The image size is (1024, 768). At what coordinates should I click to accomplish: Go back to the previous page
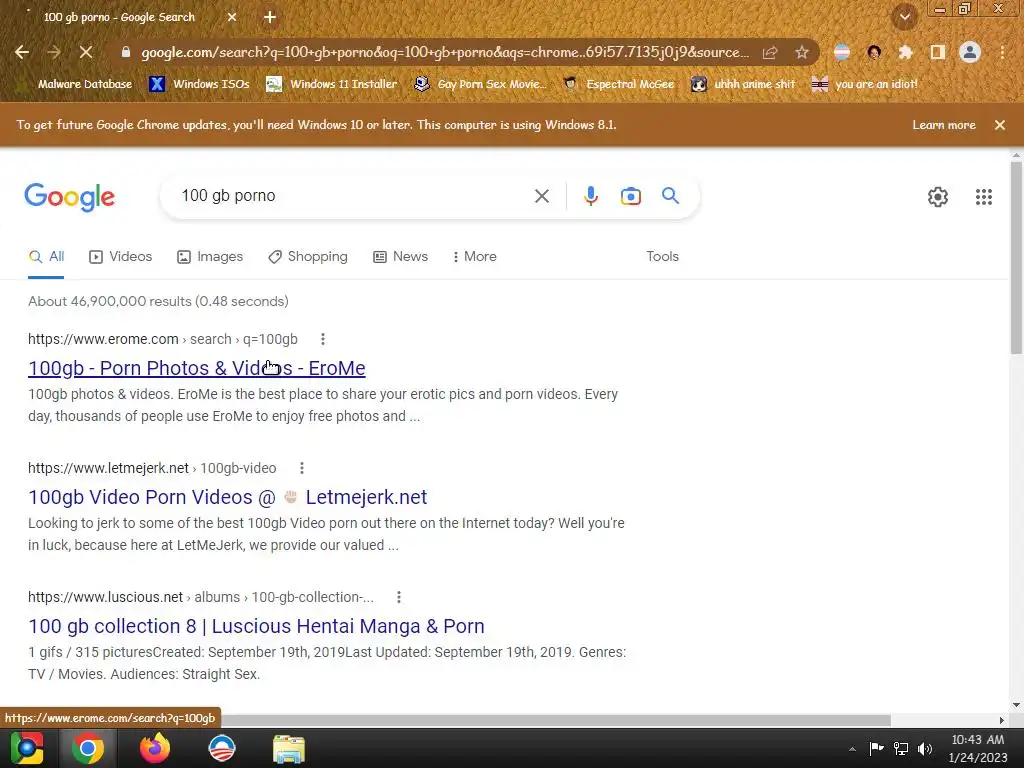[22, 52]
